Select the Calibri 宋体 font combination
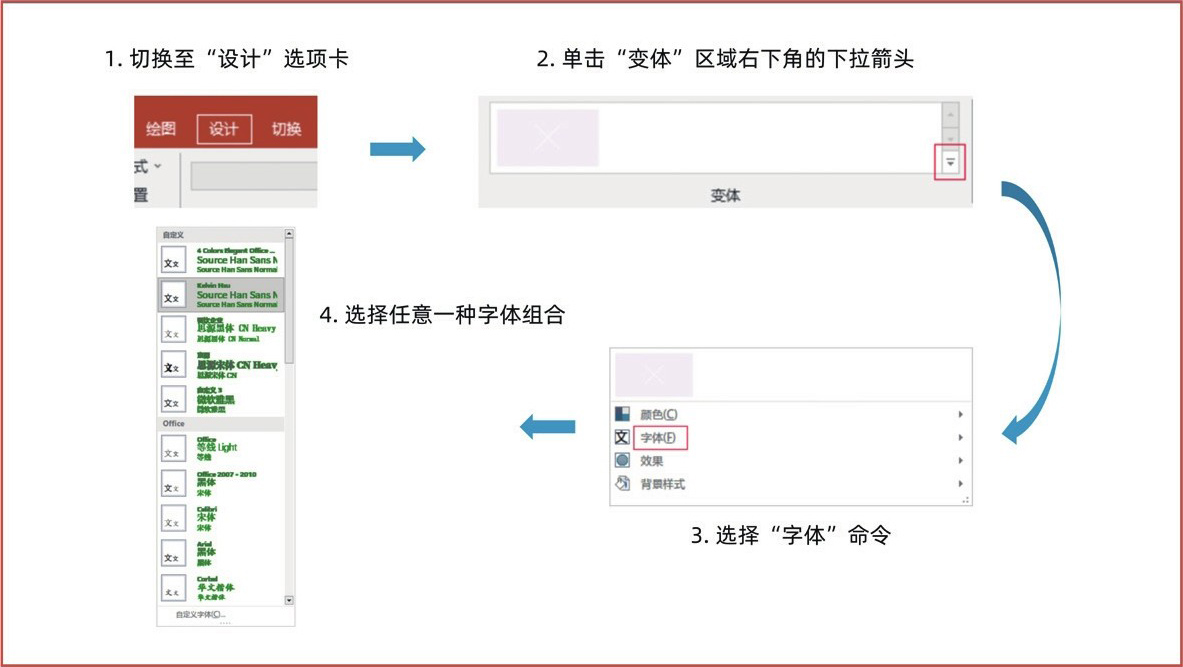This screenshot has width=1183, height=667. [x=221, y=518]
